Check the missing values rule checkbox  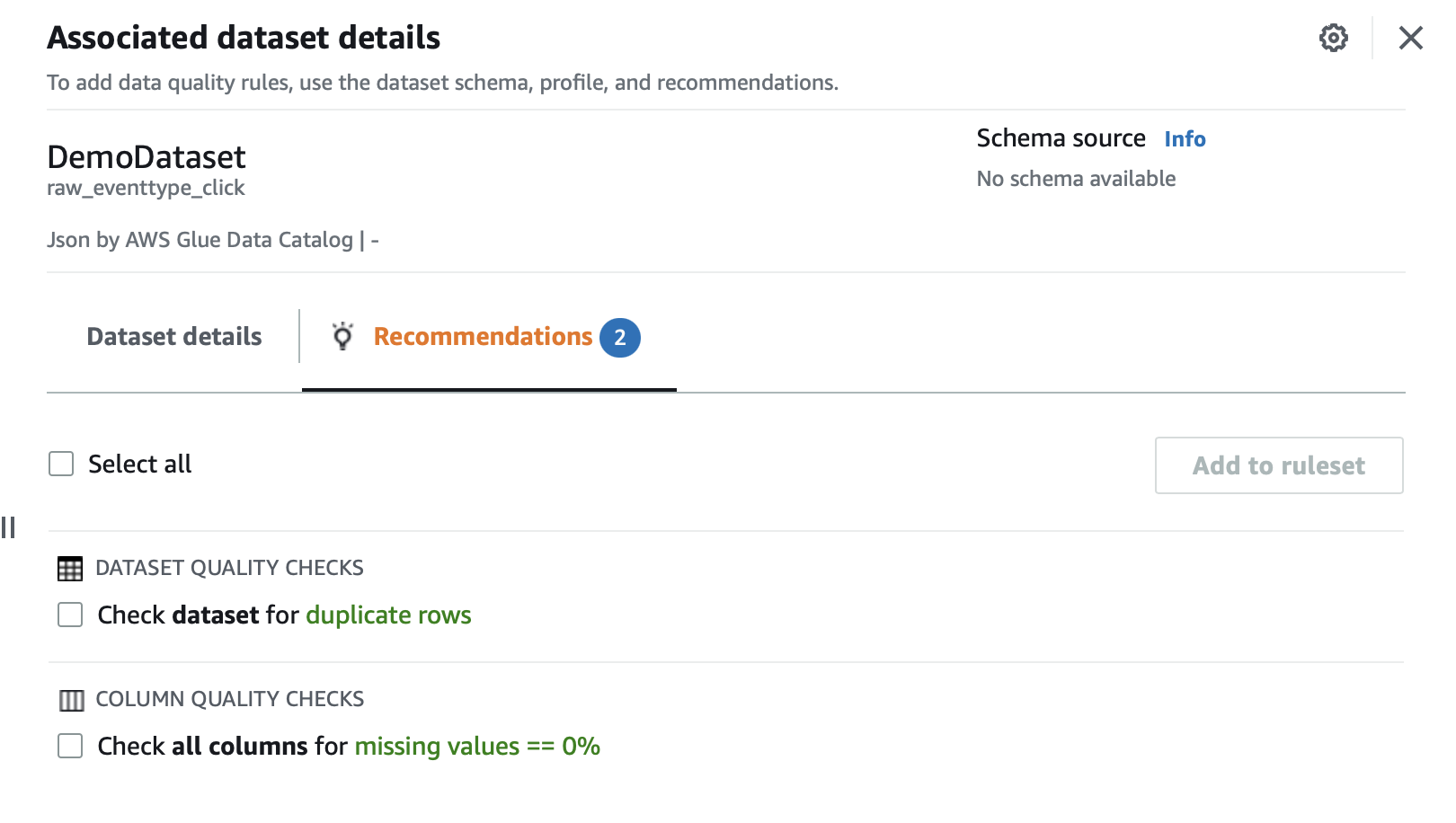click(70, 746)
